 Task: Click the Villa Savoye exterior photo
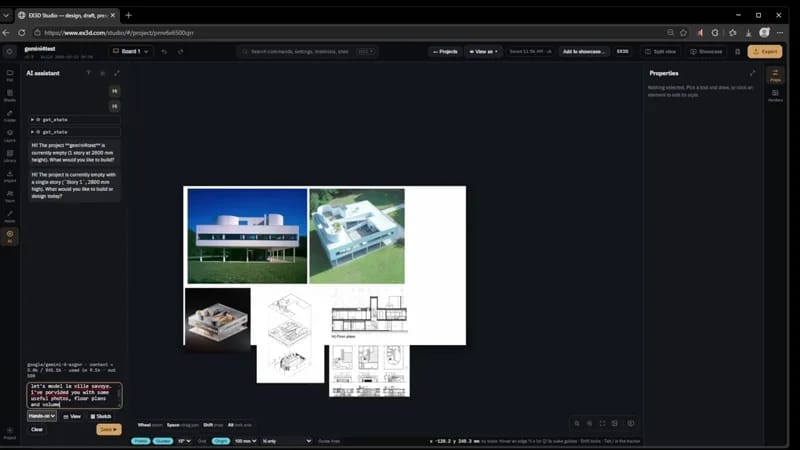247,236
